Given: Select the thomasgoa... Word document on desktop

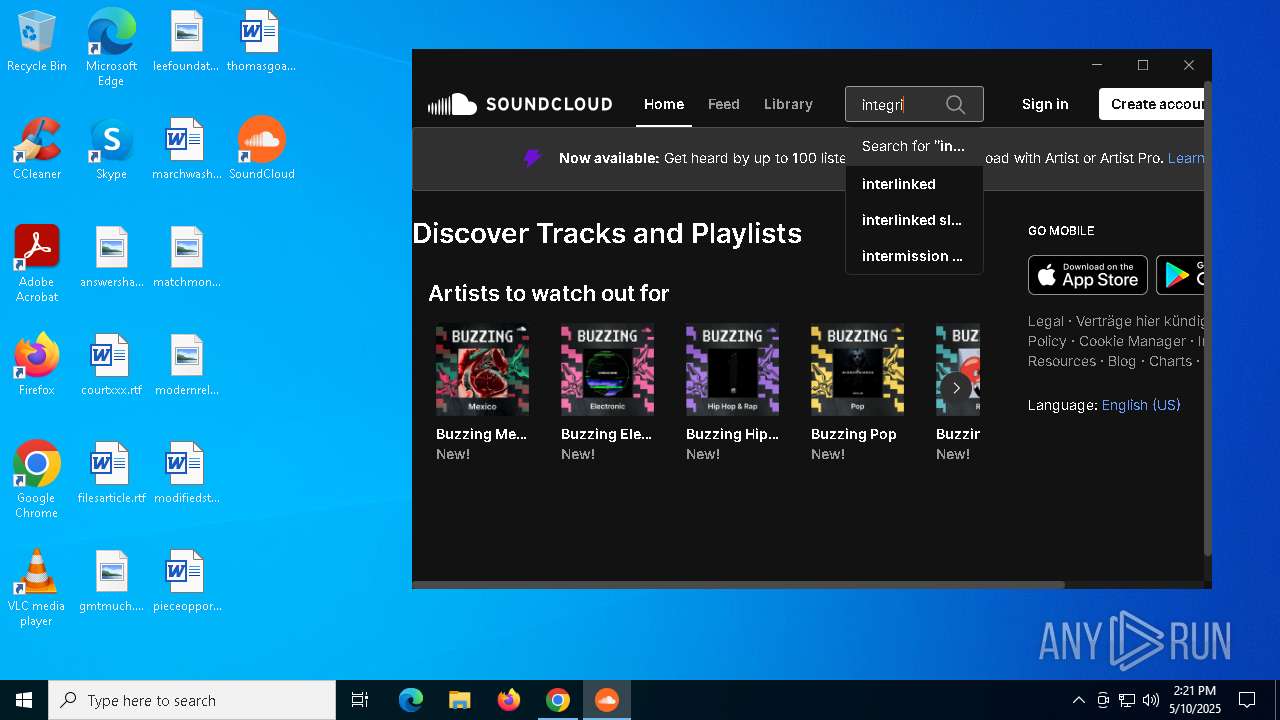Looking at the screenshot, I should (262, 41).
